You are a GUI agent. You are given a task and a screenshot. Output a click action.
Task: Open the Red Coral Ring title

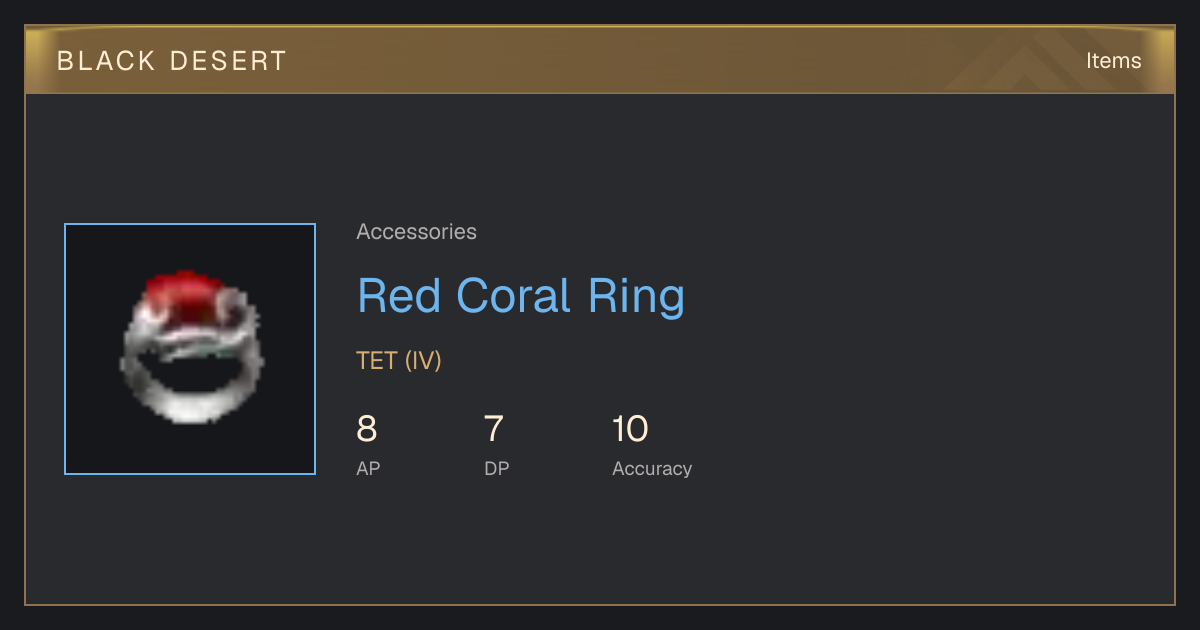(x=521, y=296)
